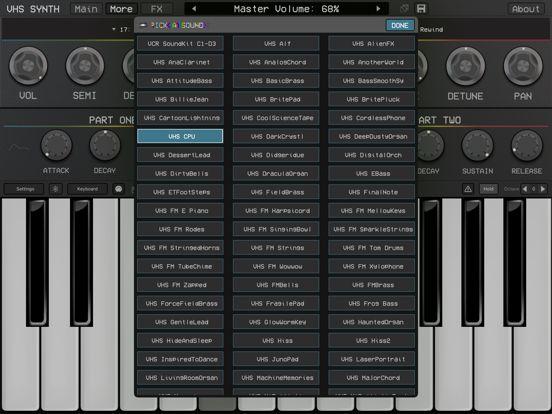Toggle the Hold button
The height and width of the screenshot is (414, 552).
(488, 189)
